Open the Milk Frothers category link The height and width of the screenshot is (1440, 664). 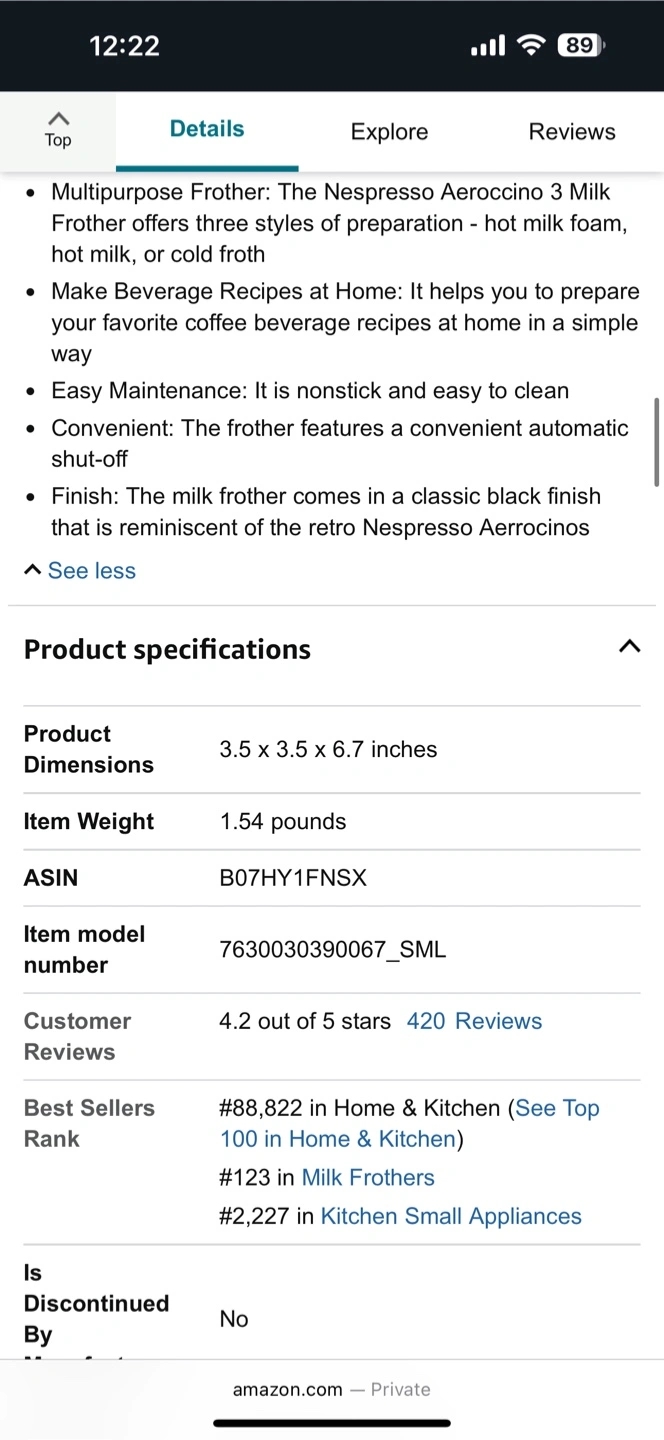click(x=368, y=1177)
